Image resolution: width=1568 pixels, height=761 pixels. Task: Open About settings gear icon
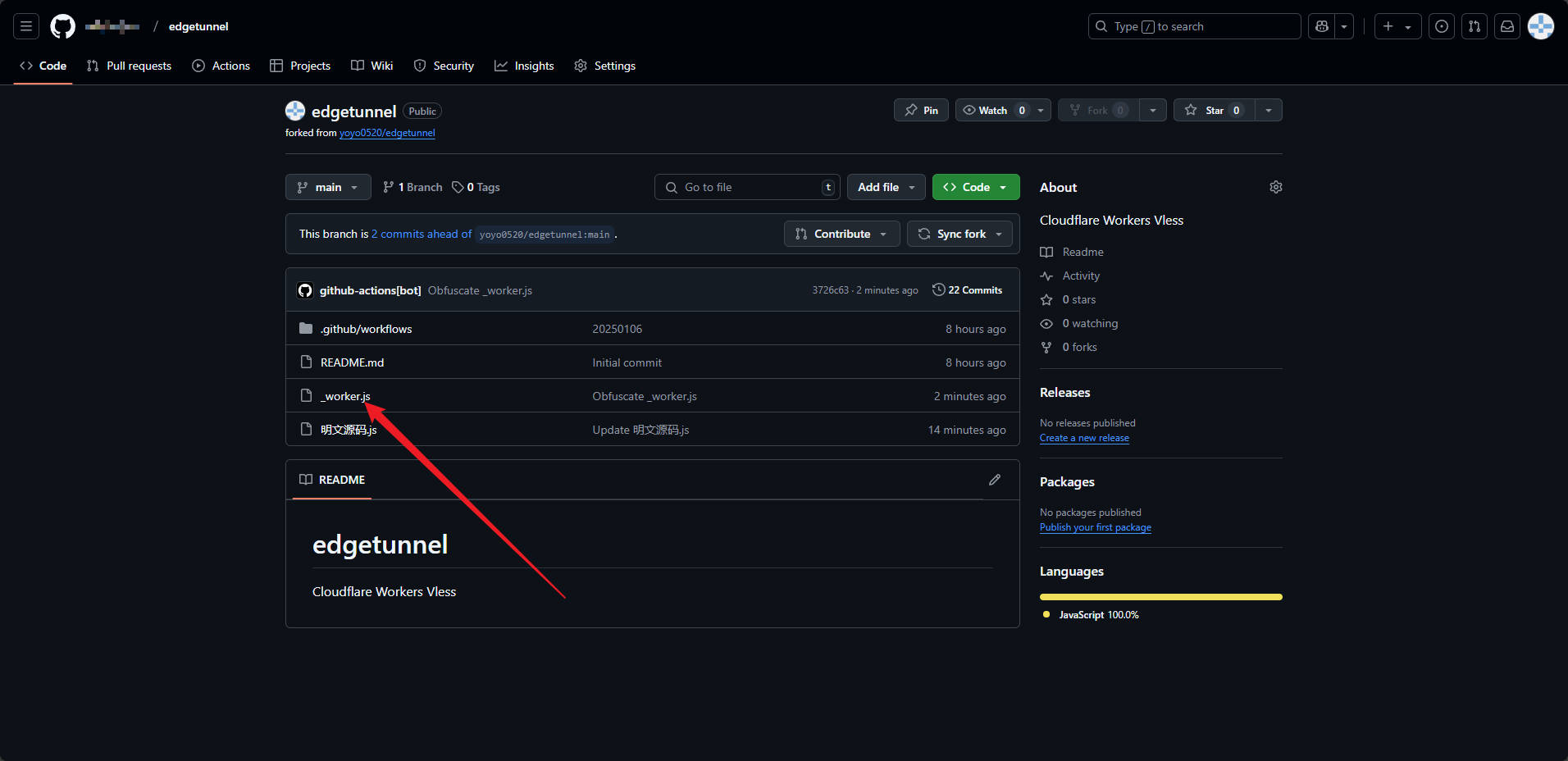point(1276,187)
